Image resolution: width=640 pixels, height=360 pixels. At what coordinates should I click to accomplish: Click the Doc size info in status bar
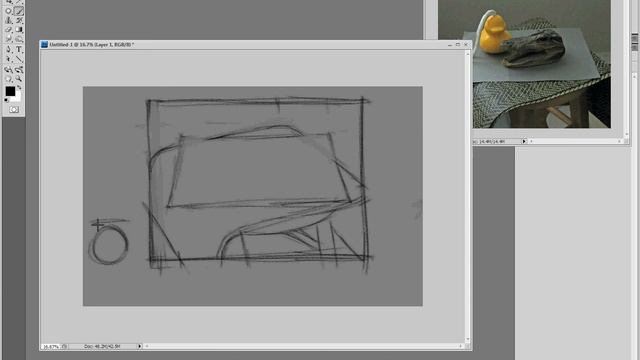pyautogui.click(x=102, y=346)
